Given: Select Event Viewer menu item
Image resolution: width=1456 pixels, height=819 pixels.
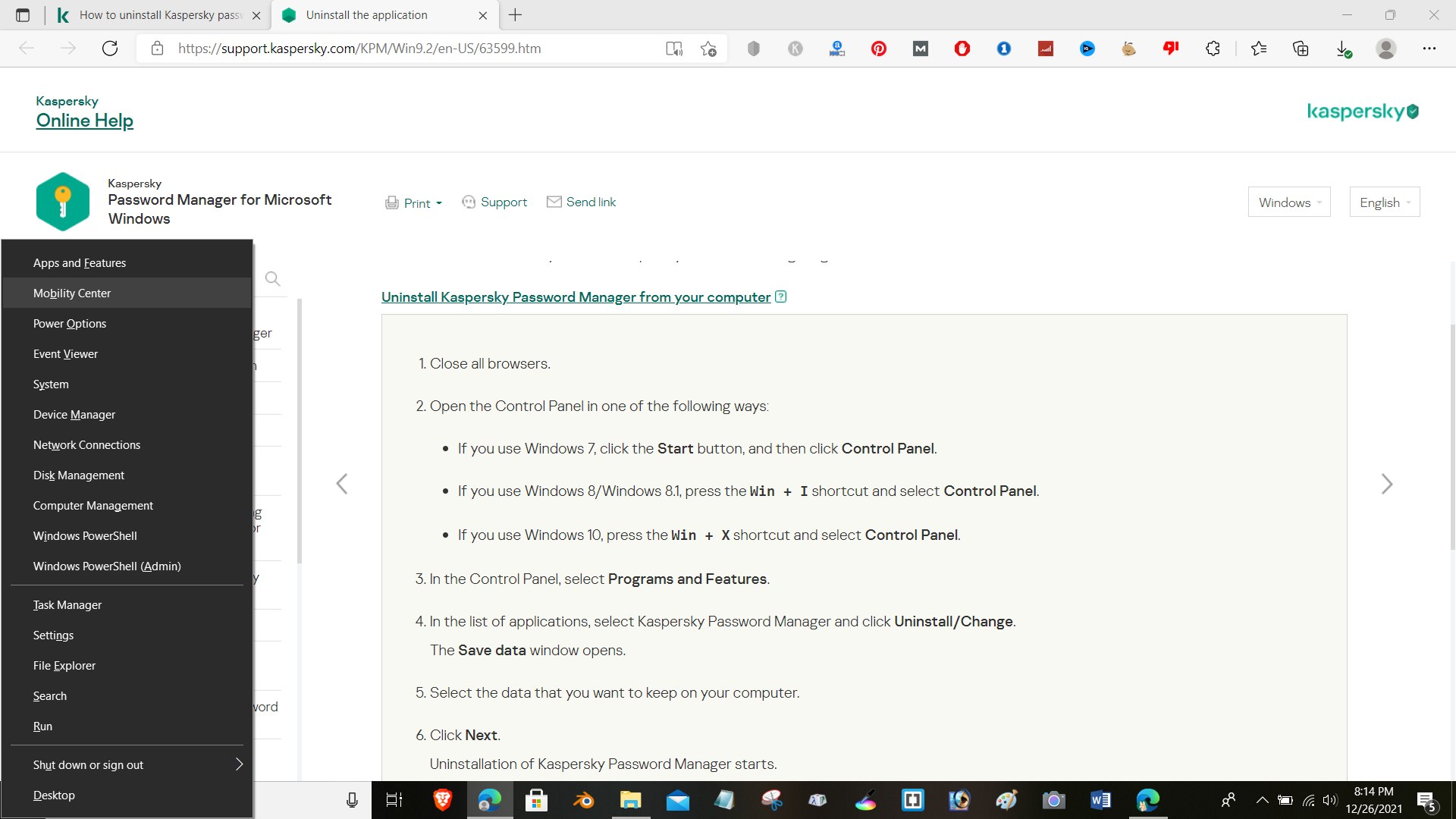Looking at the screenshot, I should (127, 353).
